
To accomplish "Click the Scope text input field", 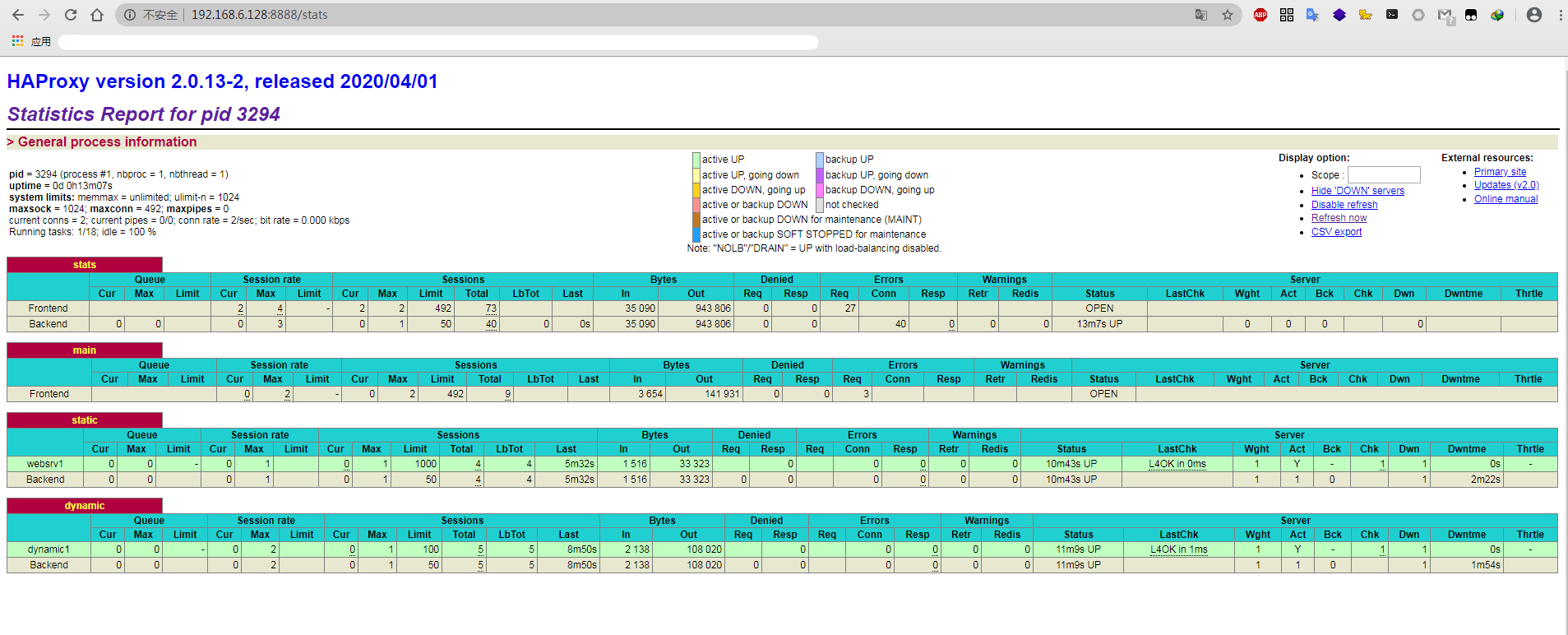I will click(x=1384, y=174).
